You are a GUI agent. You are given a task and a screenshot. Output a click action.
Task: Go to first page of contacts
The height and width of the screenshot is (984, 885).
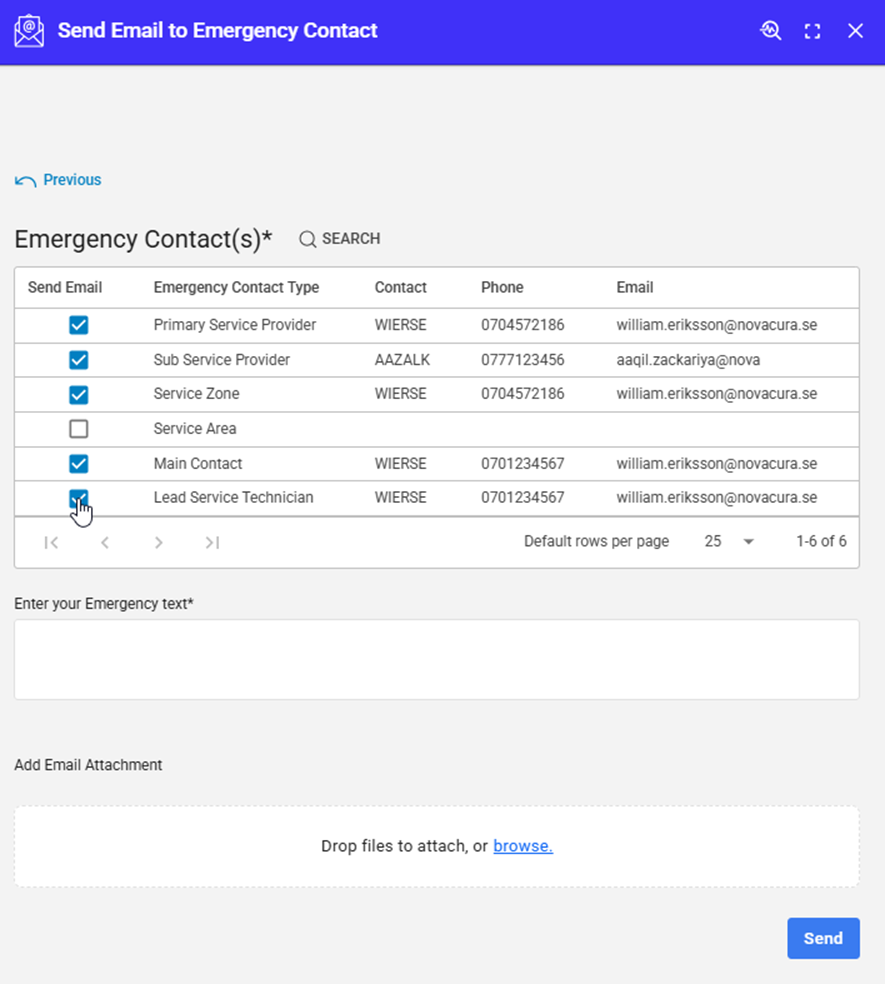point(51,542)
